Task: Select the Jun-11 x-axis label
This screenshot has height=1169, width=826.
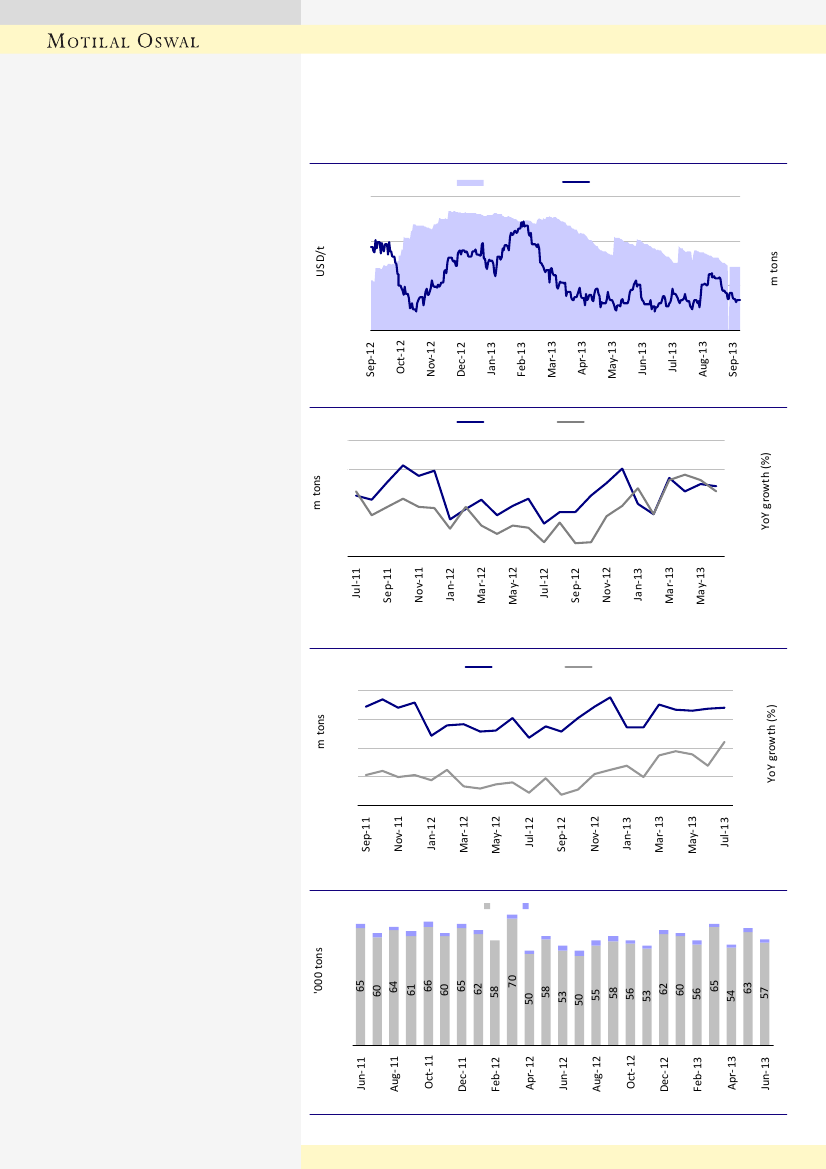Action: (361, 1071)
